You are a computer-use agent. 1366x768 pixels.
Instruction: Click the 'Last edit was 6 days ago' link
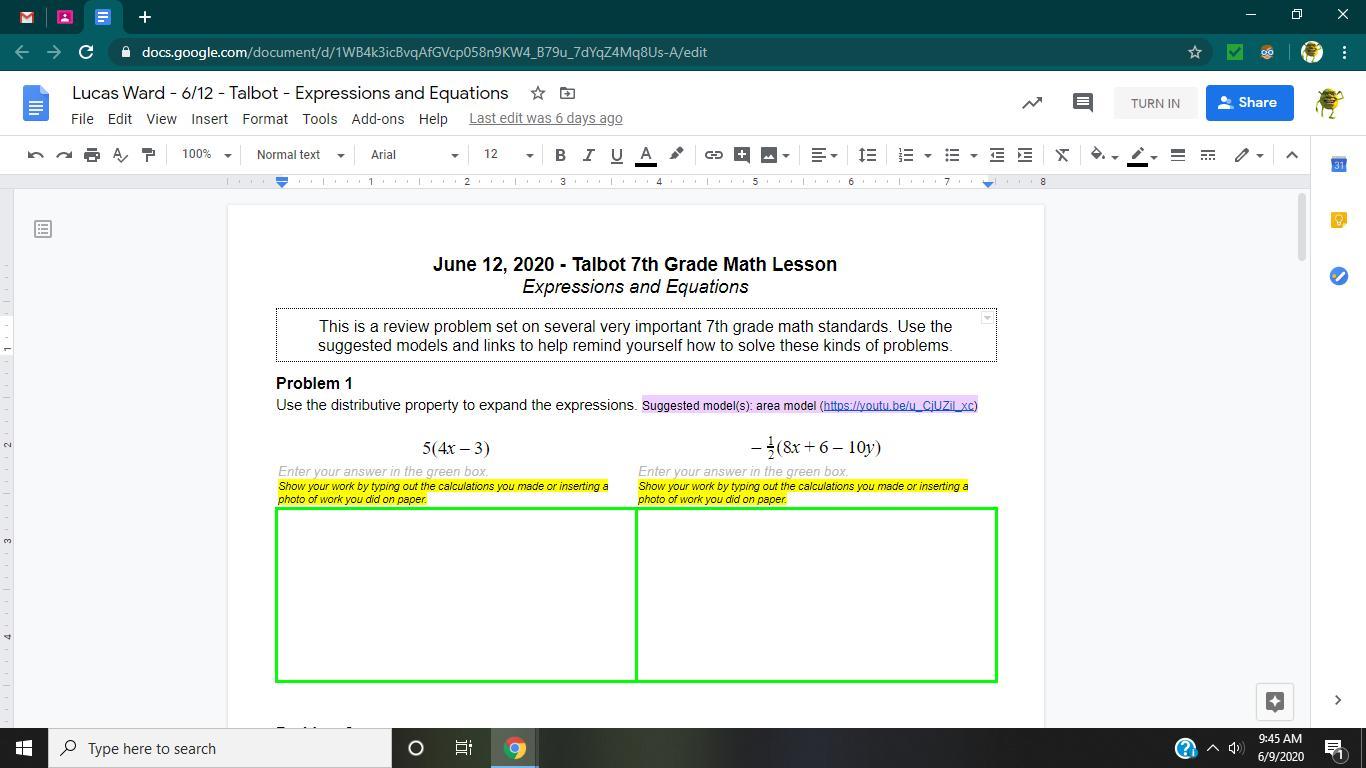tap(546, 118)
